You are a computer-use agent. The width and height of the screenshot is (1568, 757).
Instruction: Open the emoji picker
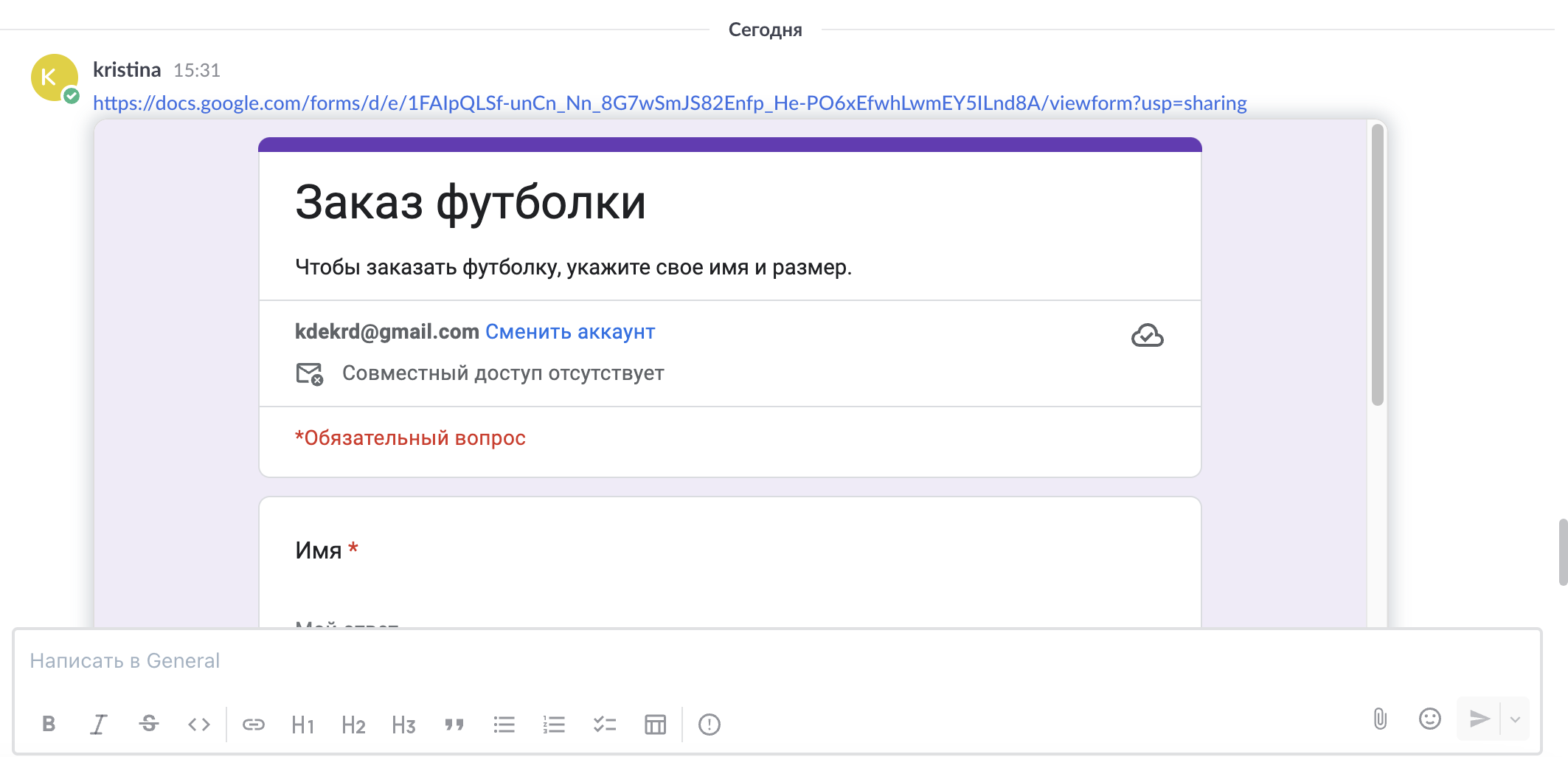click(x=1429, y=718)
